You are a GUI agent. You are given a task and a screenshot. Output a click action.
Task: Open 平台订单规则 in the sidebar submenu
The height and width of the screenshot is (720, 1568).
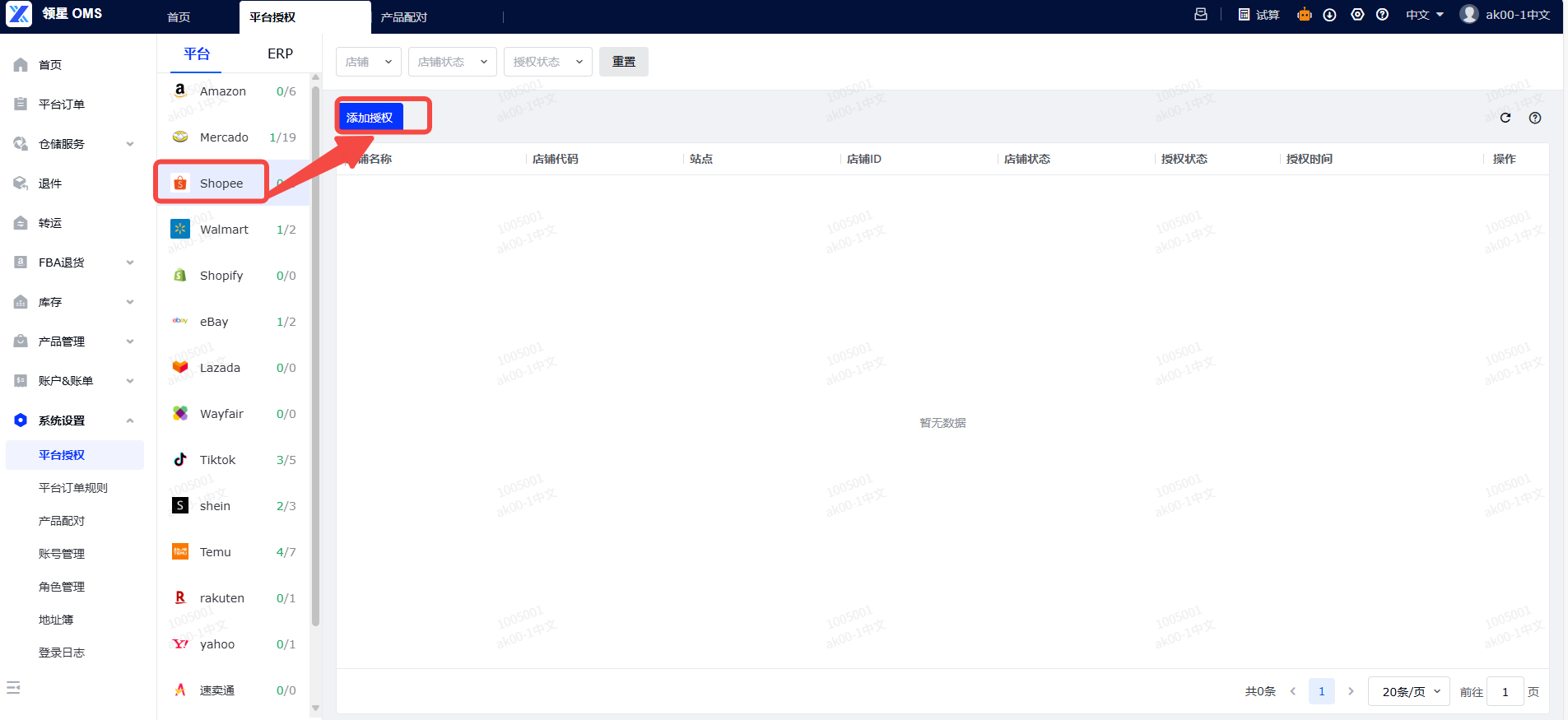[73, 488]
